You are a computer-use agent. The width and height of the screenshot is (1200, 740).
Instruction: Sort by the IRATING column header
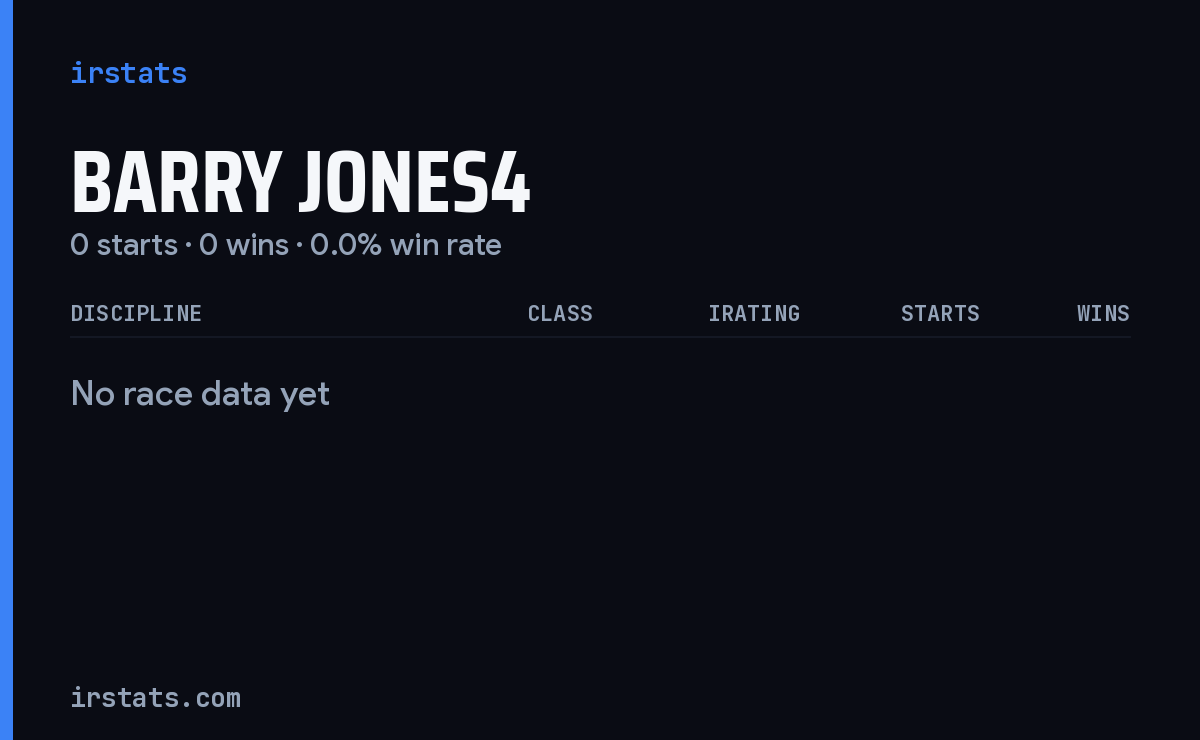tap(754, 313)
